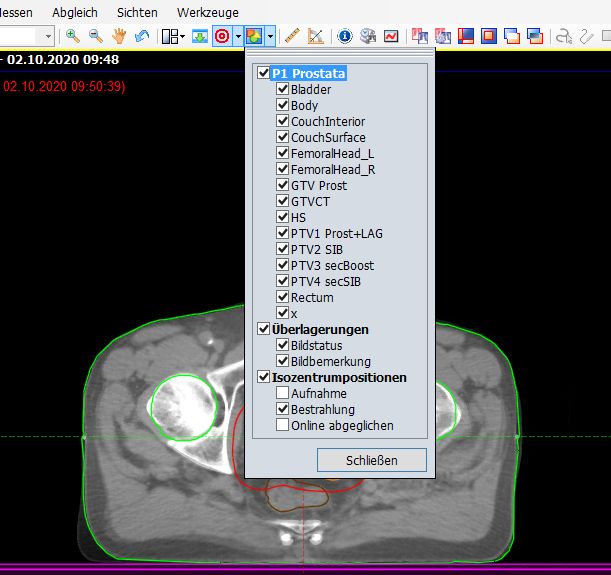The image size is (611, 575).
Task: Click the red target isocenter icon
Action: click(x=222, y=36)
